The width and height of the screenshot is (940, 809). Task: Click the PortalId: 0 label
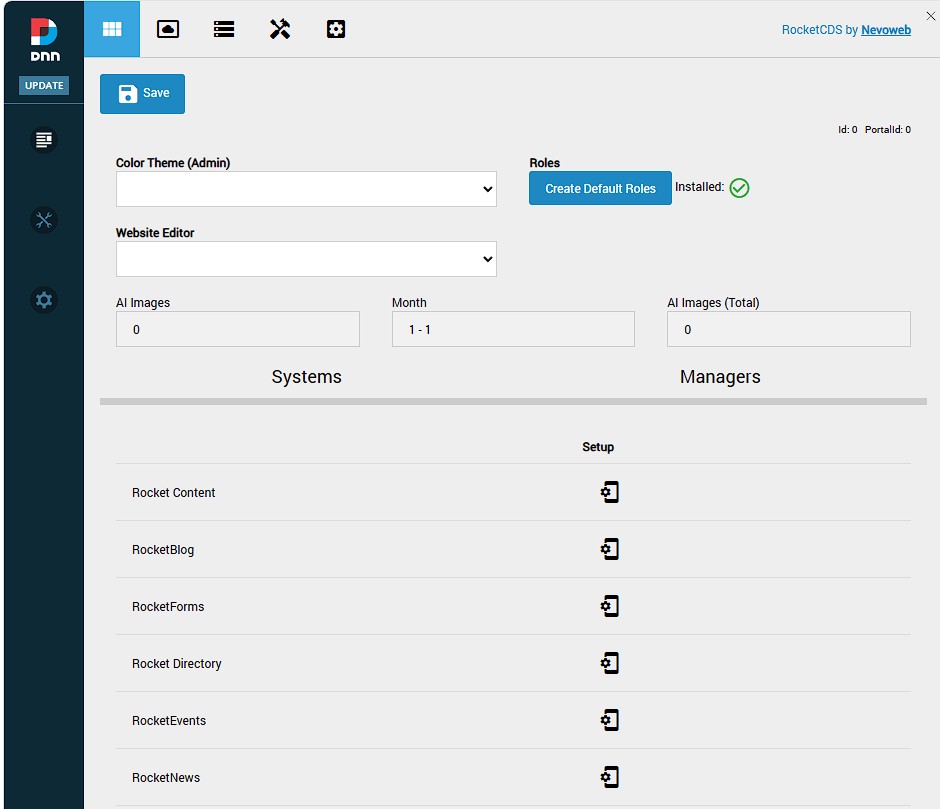[x=888, y=130]
